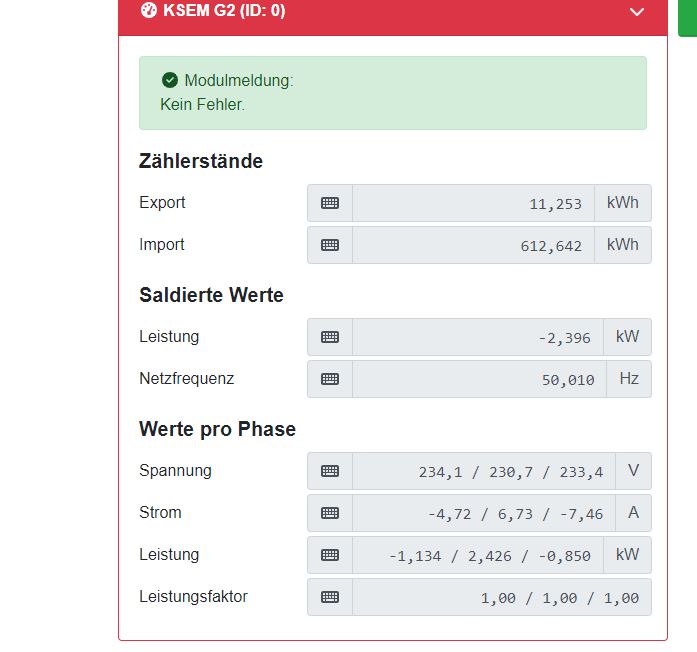The height and width of the screenshot is (652, 697).
Task: Click keyboard icon in the Spannung row
Action: tap(330, 471)
